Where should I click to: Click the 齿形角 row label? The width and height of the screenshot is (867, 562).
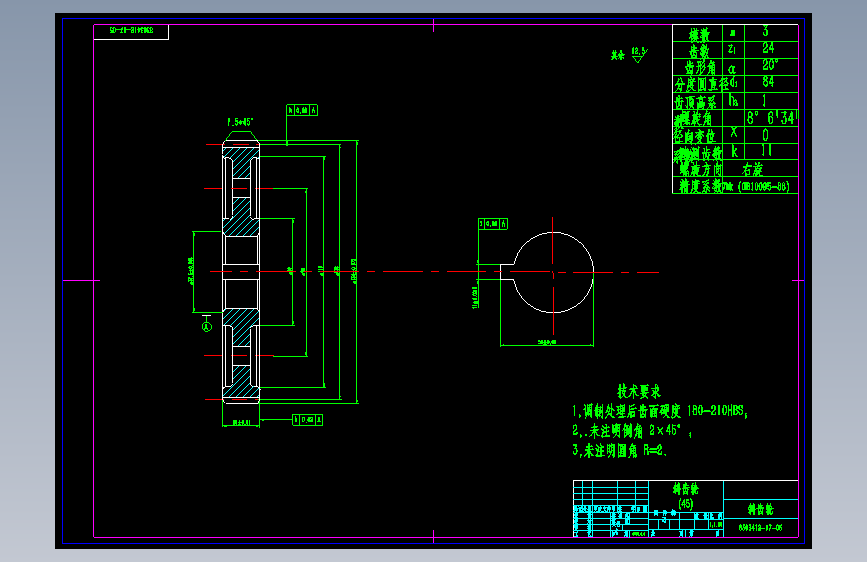700,68
